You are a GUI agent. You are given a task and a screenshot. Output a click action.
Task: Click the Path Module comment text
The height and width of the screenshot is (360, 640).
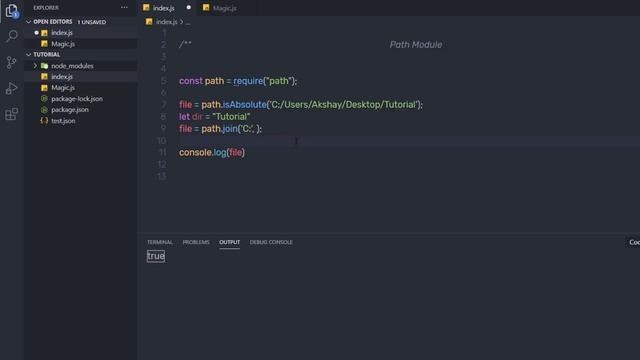pos(416,44)
